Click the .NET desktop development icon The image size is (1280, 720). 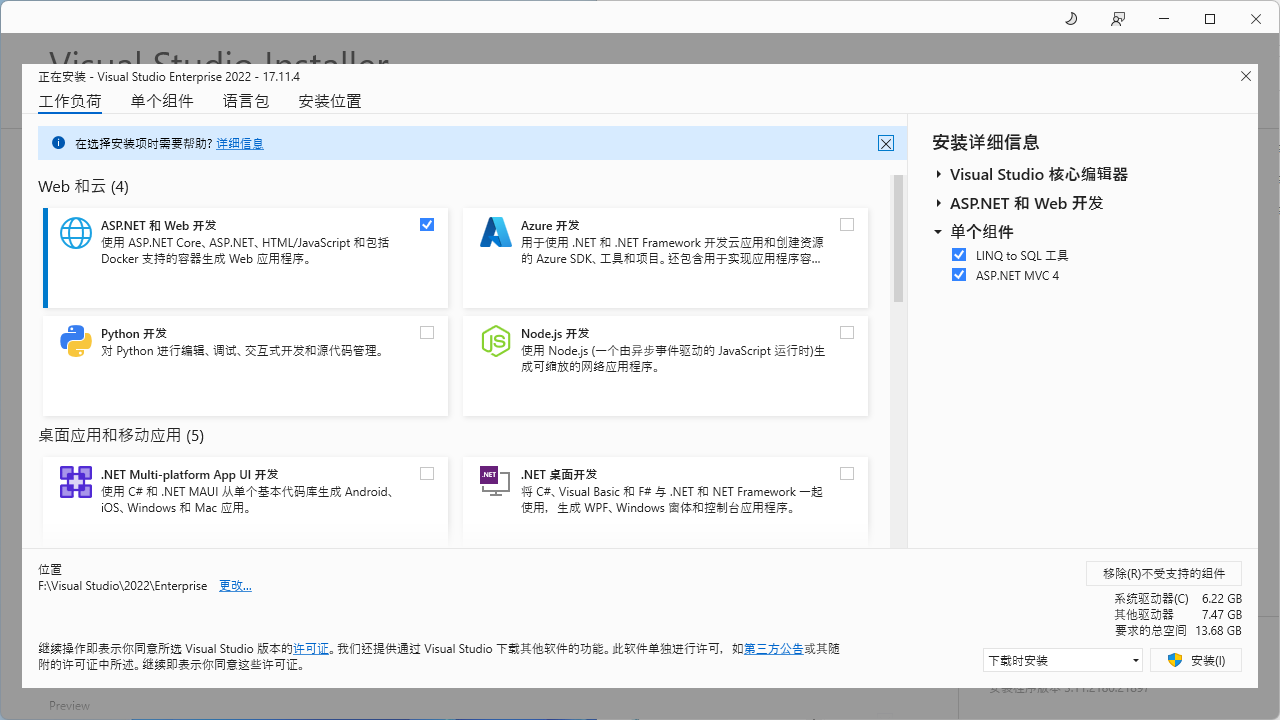[496, 482]
